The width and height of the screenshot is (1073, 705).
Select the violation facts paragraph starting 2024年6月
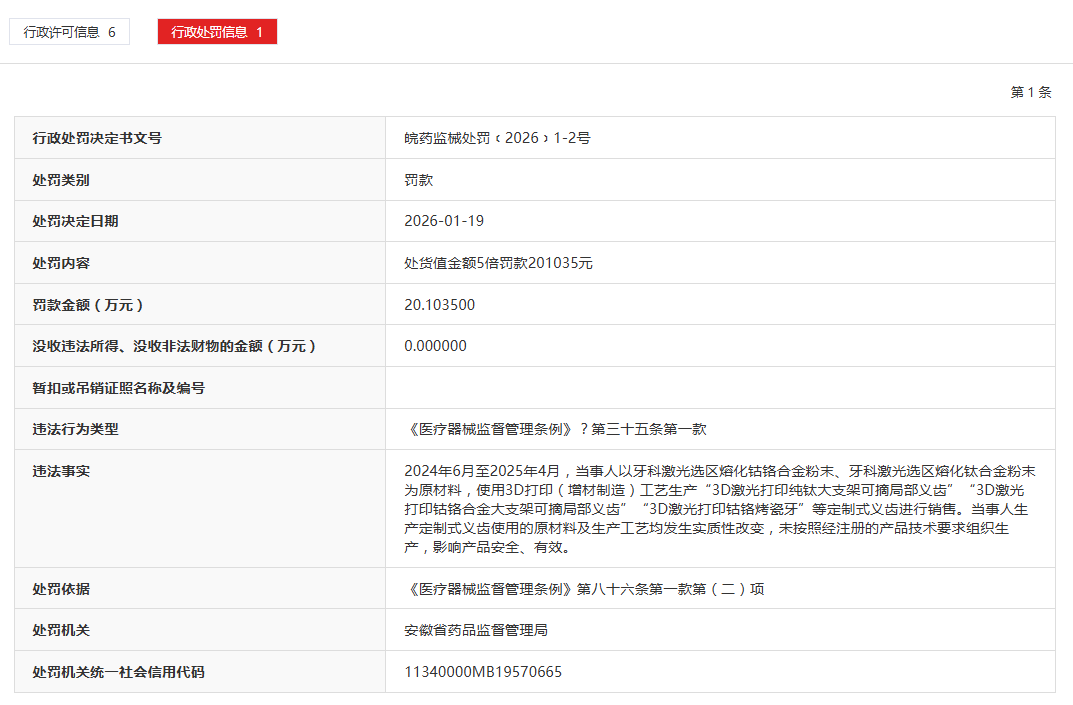(x=719, y=509)
